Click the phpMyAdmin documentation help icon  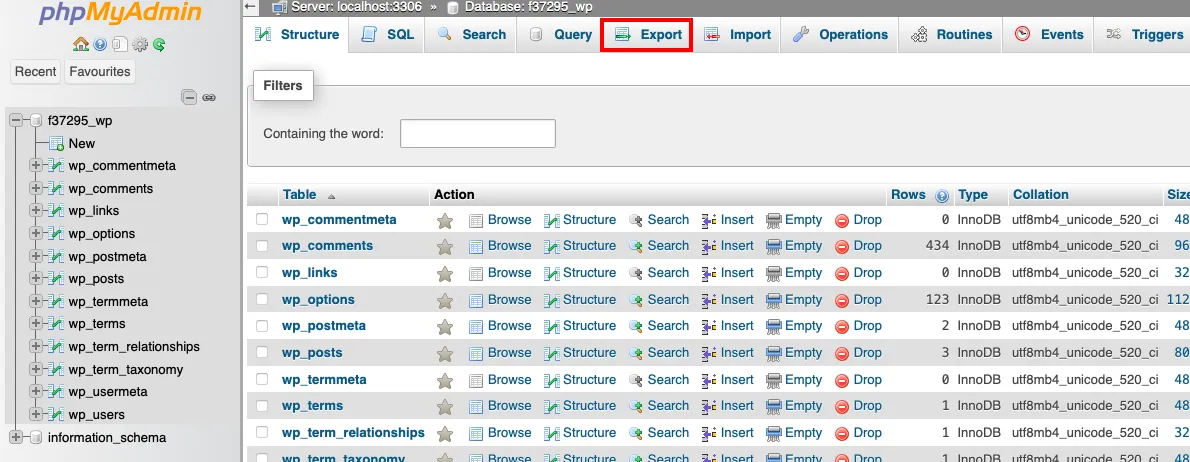pos(101,45)
